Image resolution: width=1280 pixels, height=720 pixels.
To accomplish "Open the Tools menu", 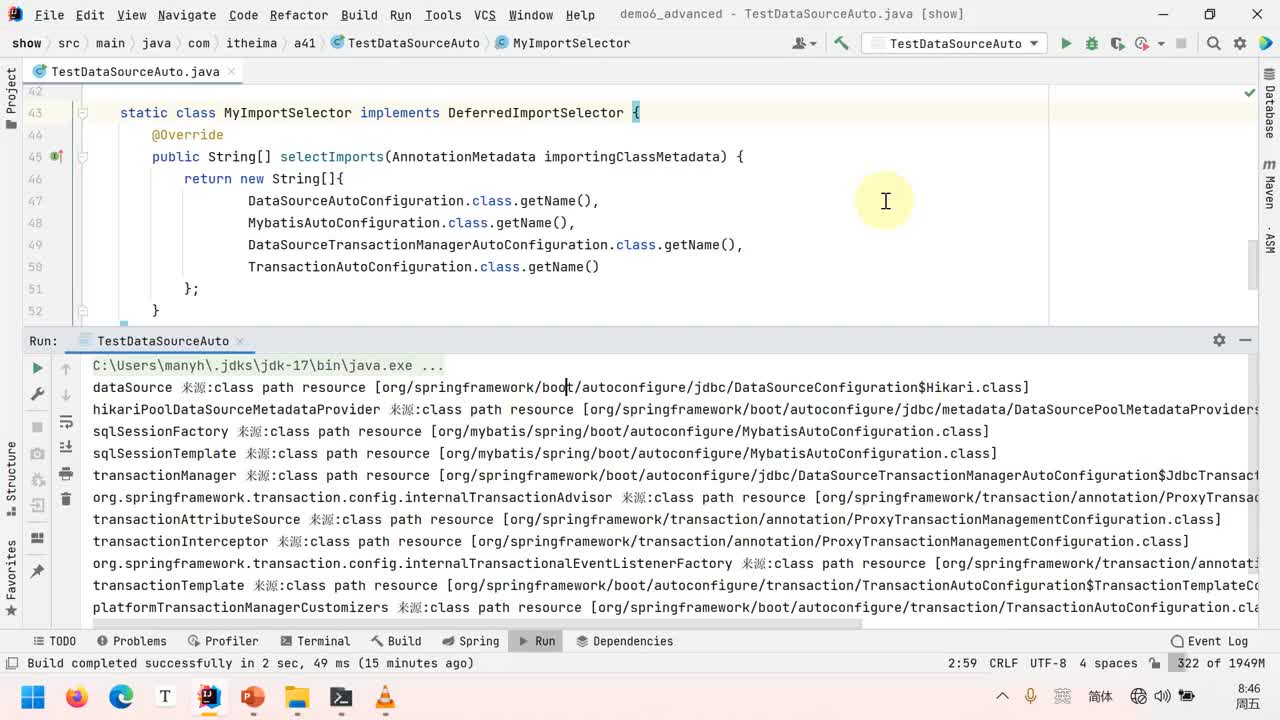I will tap(443, 15).
